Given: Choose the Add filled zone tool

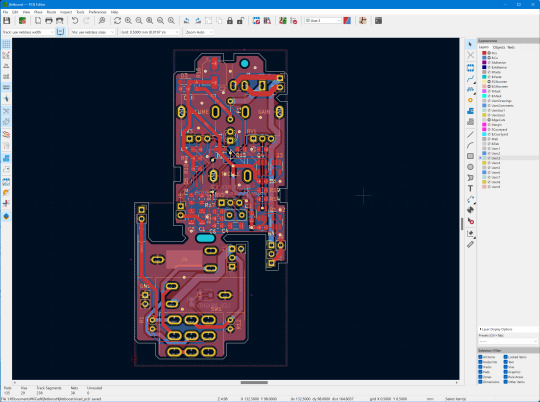Looking at the screenshot, I should point(470,111).
